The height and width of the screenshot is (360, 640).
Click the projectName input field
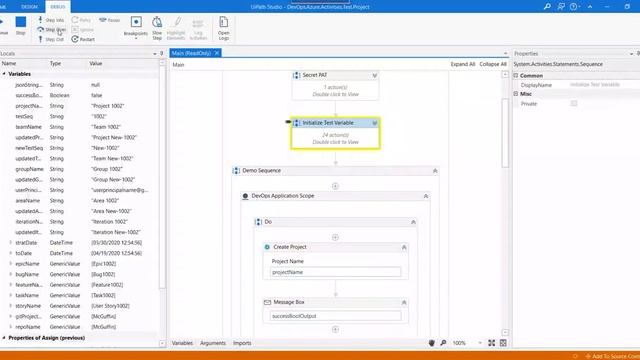335,272
